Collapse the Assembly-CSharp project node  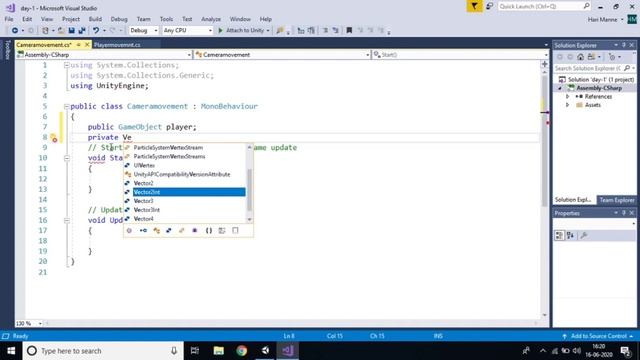[560, 88]
